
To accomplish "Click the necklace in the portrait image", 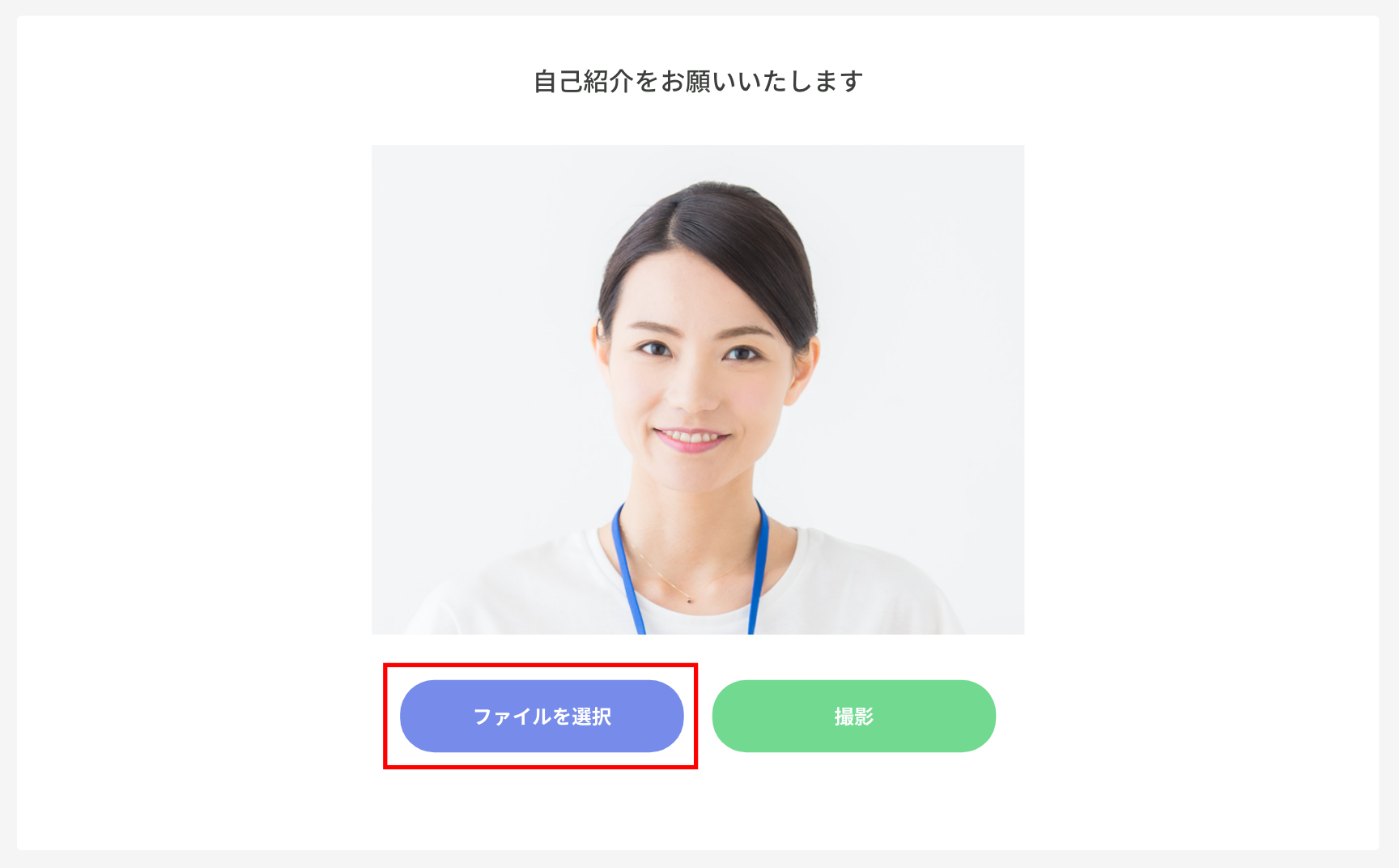I will (x=689, y=599).
